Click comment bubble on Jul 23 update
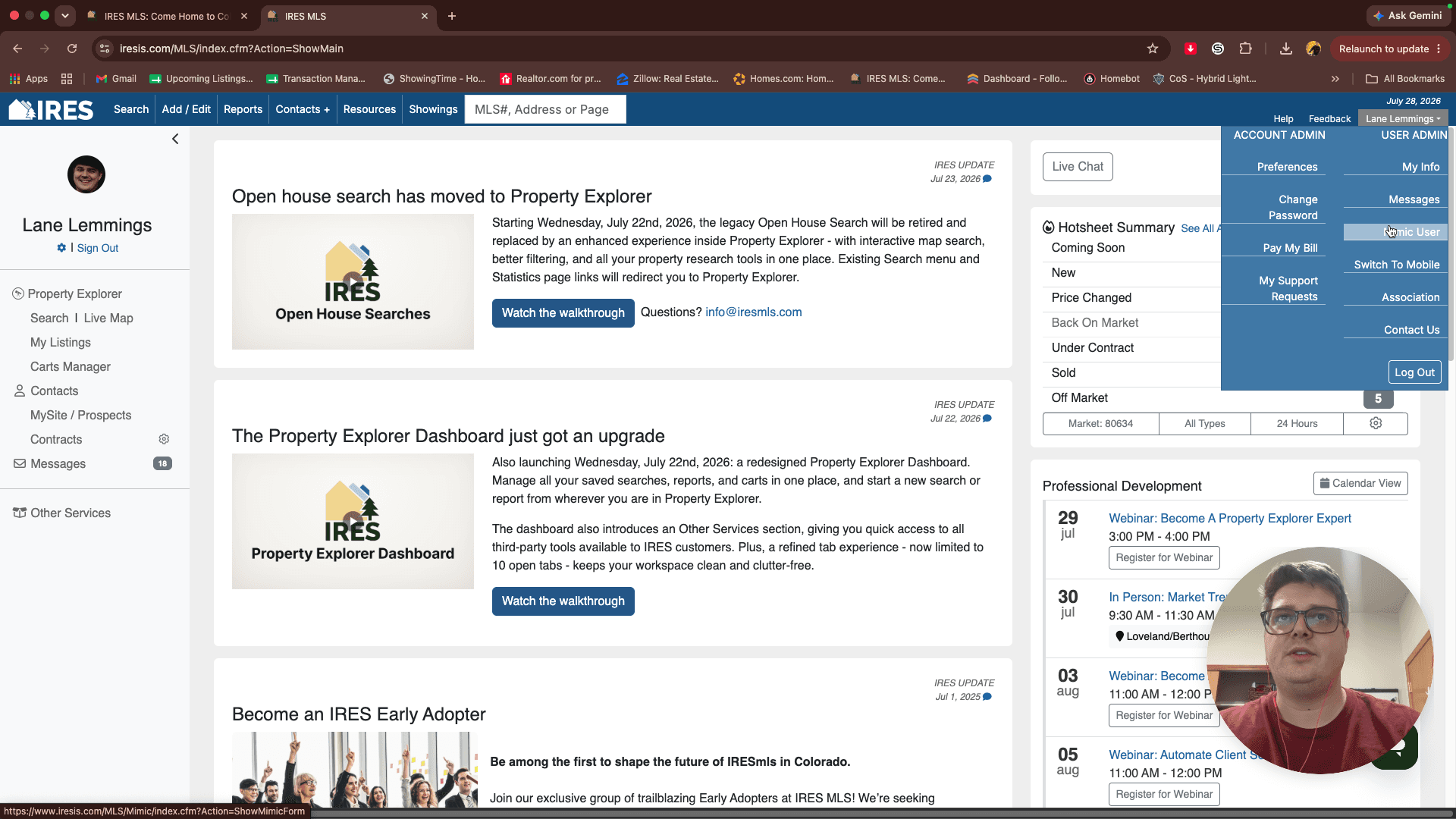 coord(987,179)
